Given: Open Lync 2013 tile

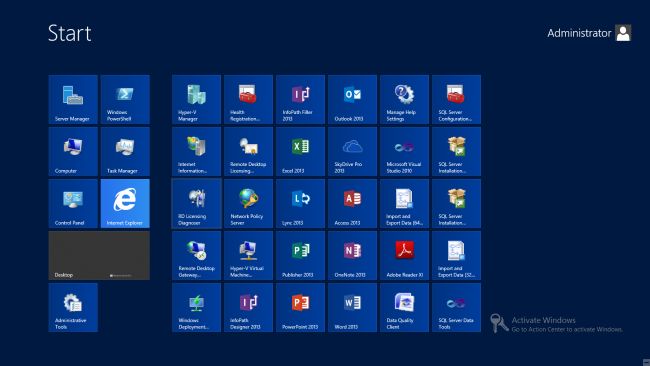Looking at the screenshot, I should pyautogui.click(x=301, y=204).
